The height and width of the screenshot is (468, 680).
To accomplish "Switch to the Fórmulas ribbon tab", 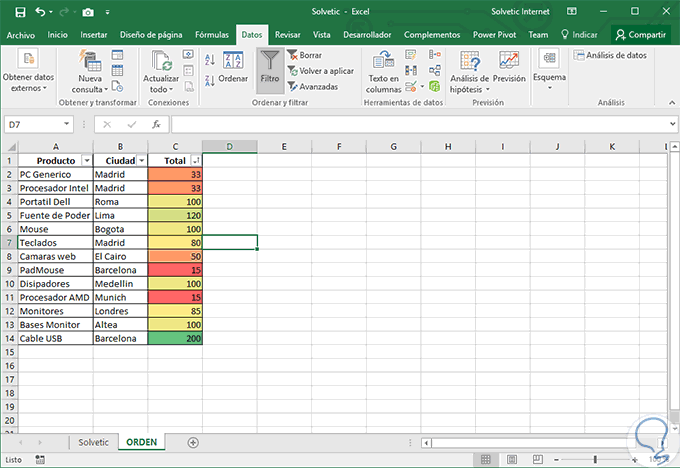I will (x=212, y=35).
